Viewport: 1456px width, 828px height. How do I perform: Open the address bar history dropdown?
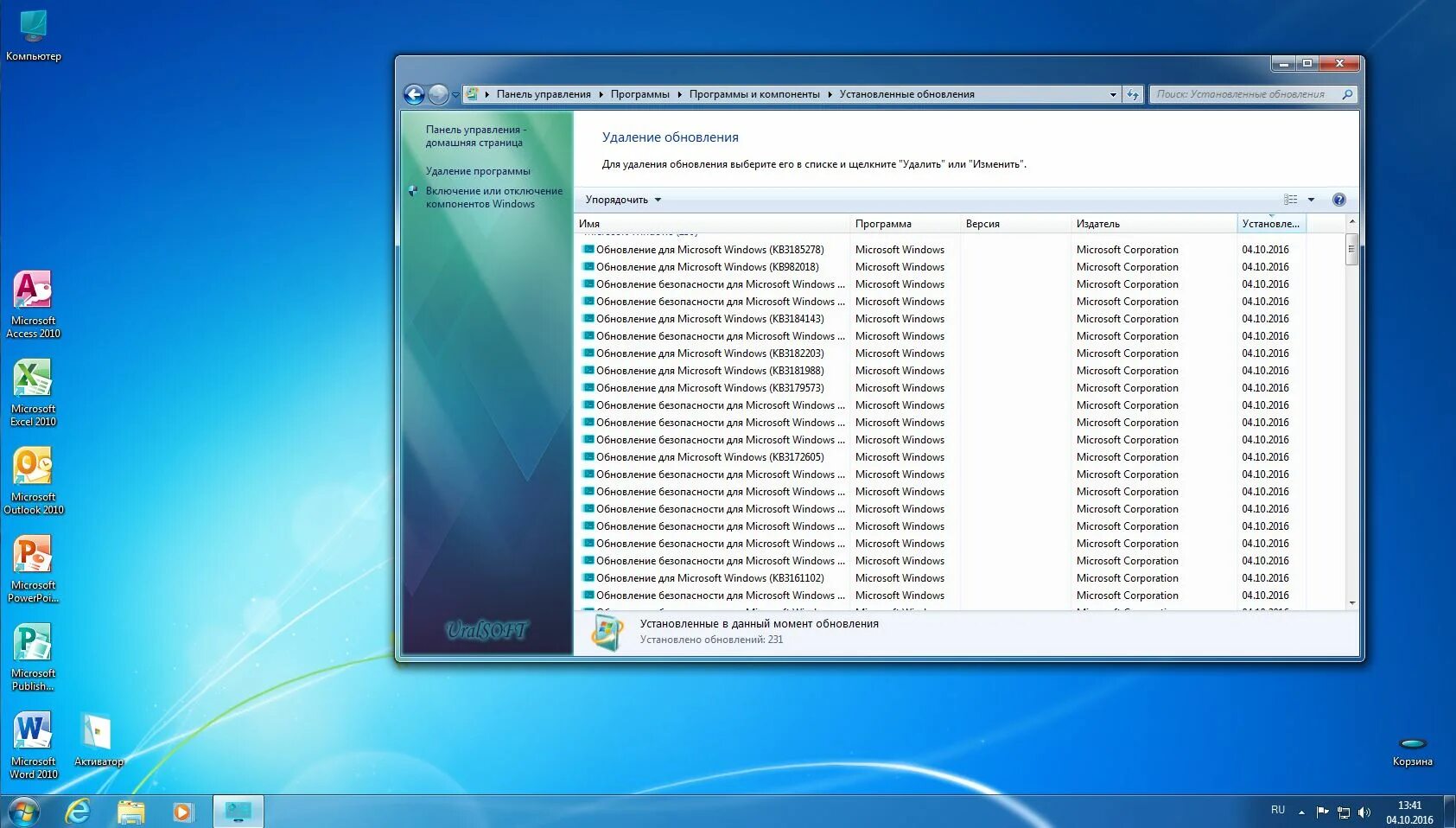pos(1113,94)
